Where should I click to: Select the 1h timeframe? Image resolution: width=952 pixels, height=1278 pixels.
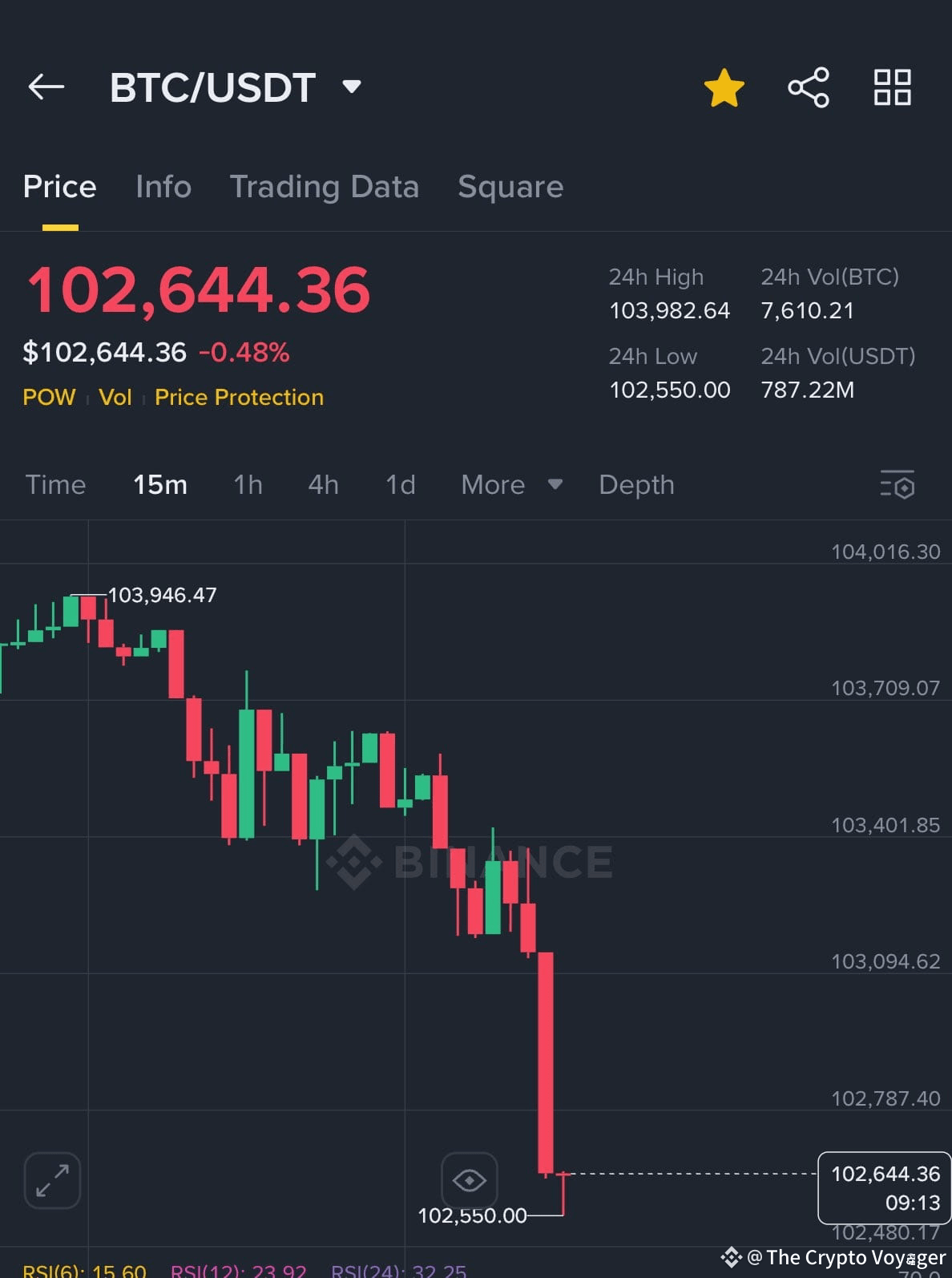(248, 484)
